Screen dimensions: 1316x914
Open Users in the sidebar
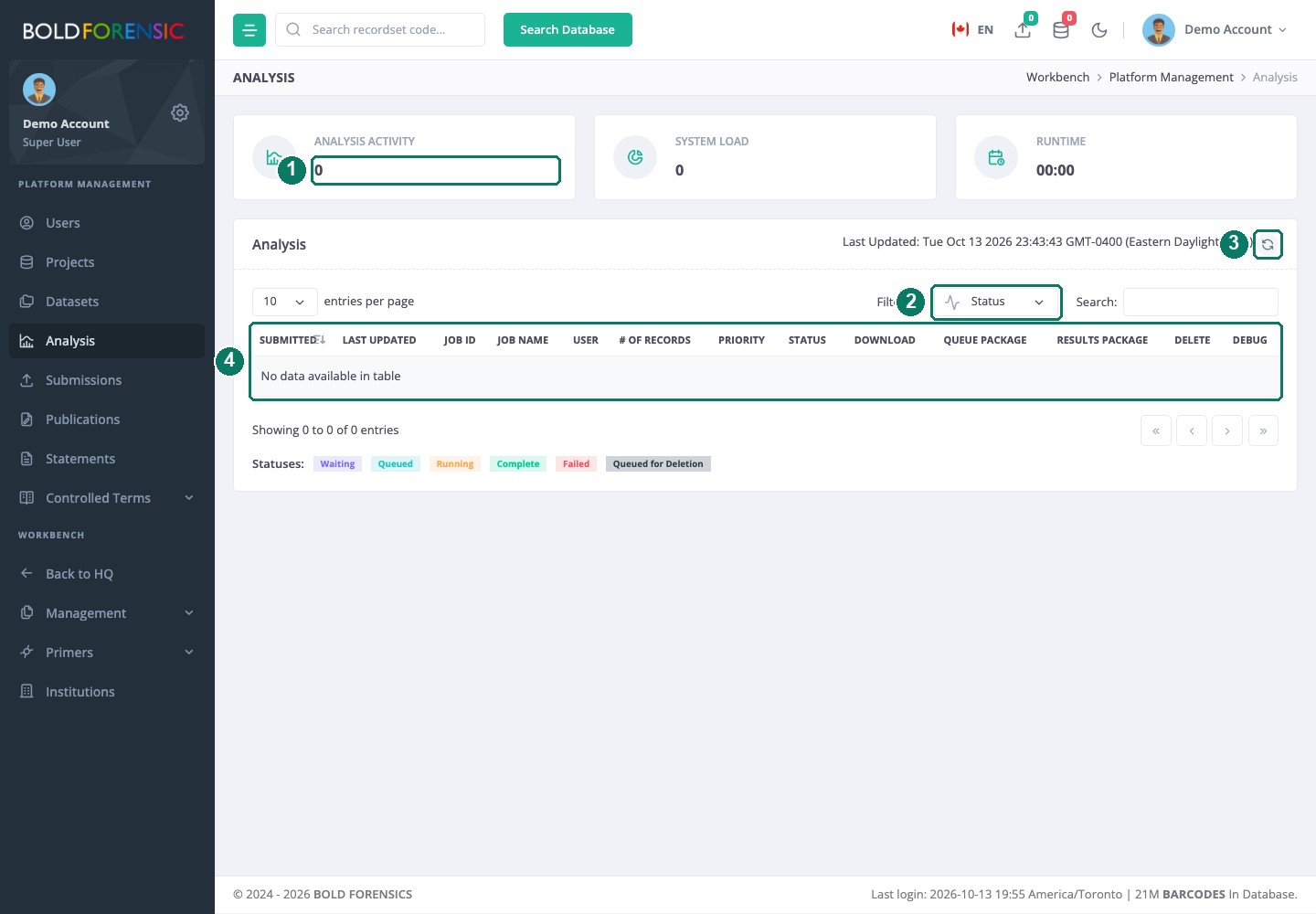point(107,223)
